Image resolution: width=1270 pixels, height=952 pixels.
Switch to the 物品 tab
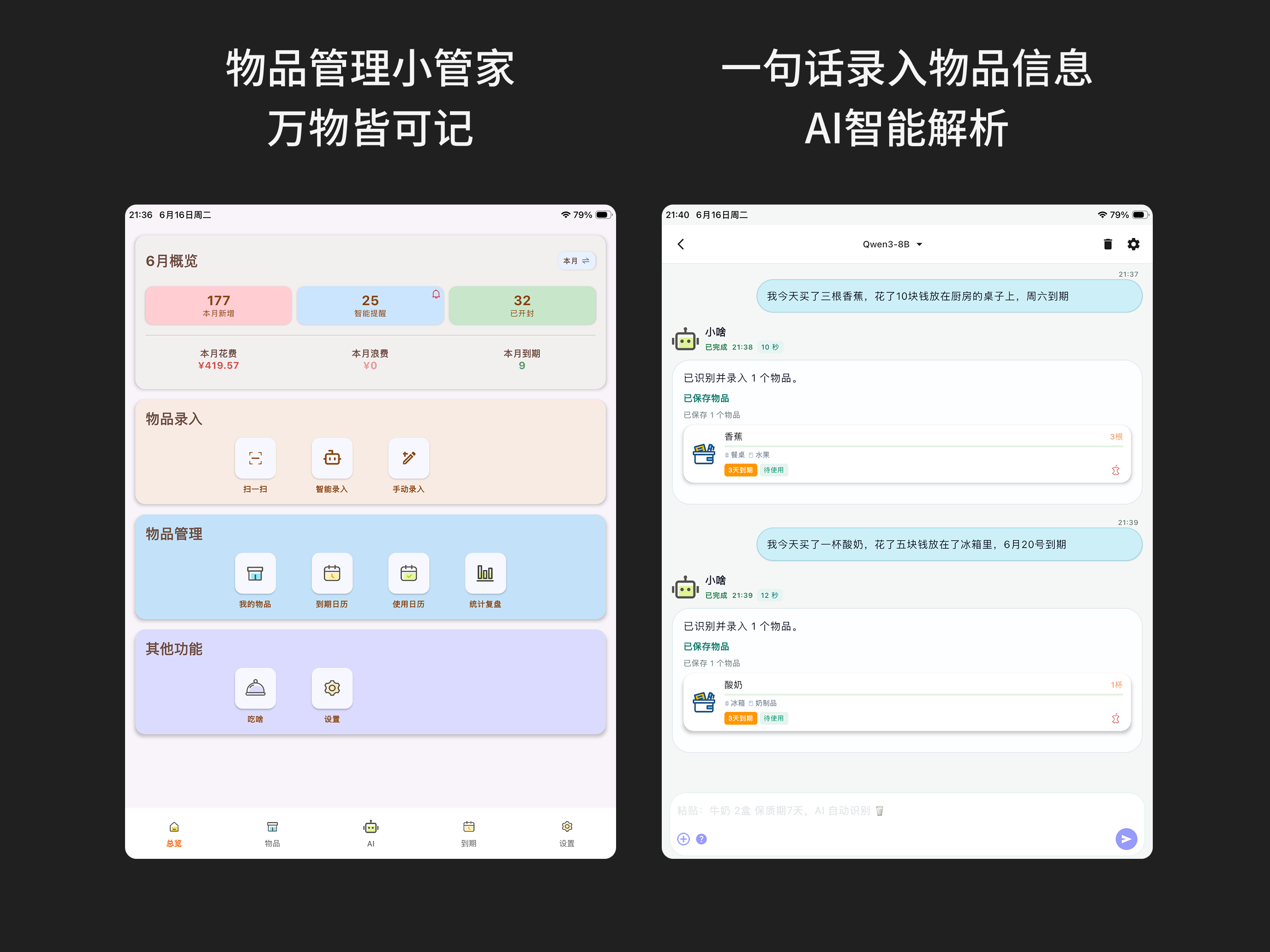point(272,834)
